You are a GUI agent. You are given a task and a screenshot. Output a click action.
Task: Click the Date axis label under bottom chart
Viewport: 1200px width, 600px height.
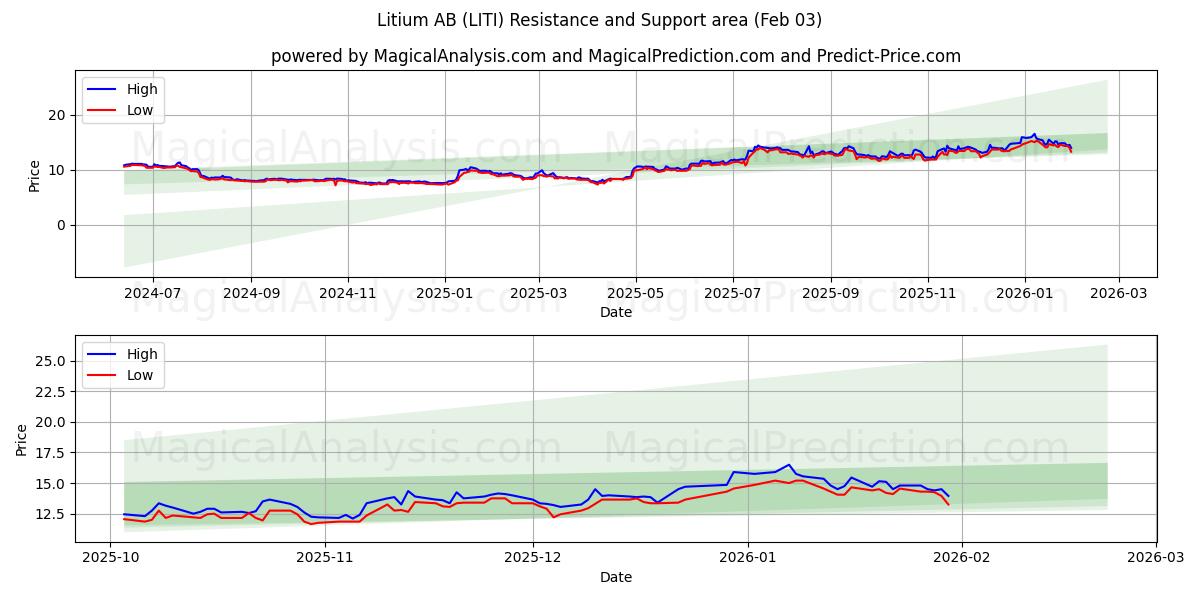[614, 577]
